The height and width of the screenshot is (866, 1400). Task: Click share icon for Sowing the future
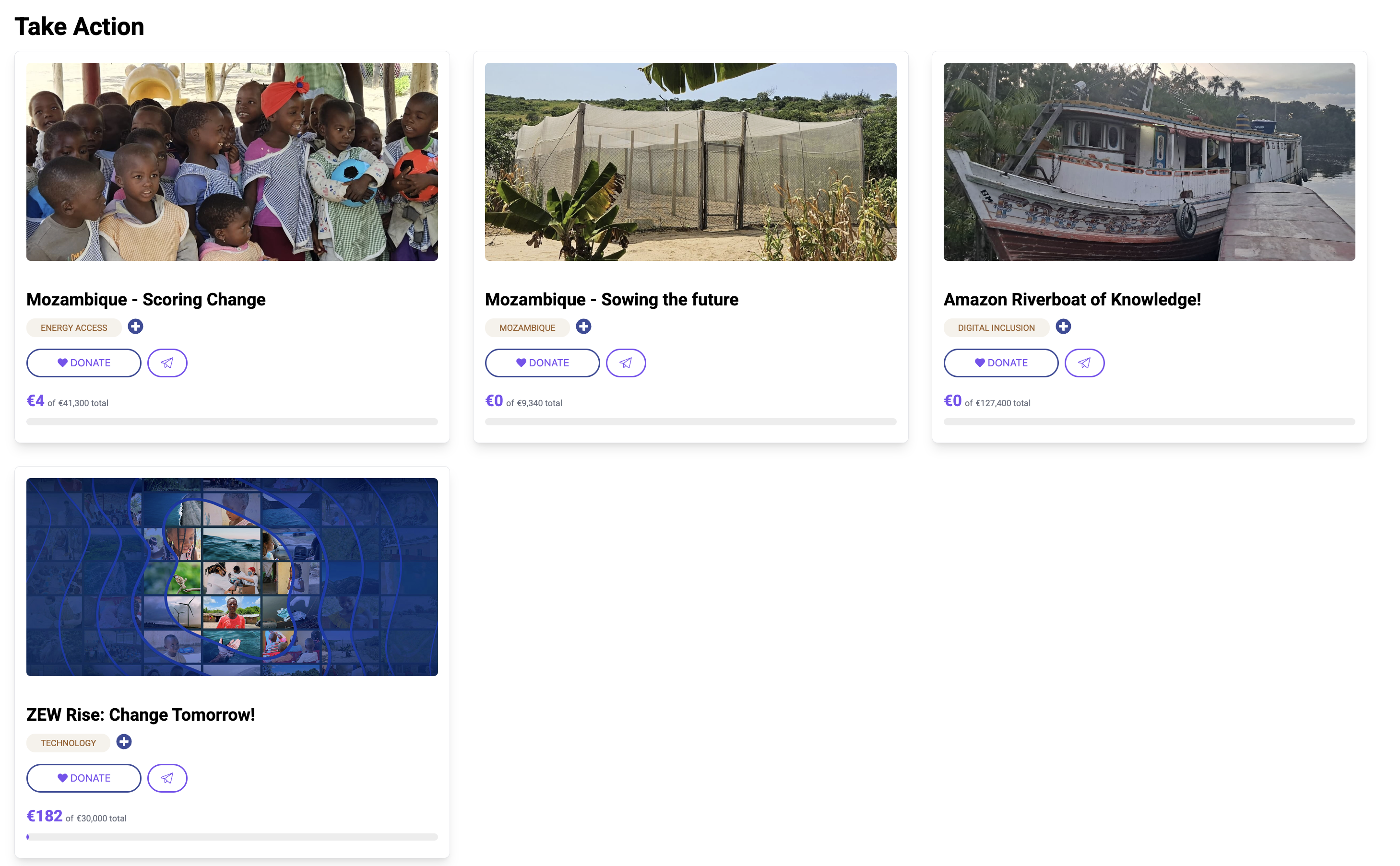pos(626,363)
